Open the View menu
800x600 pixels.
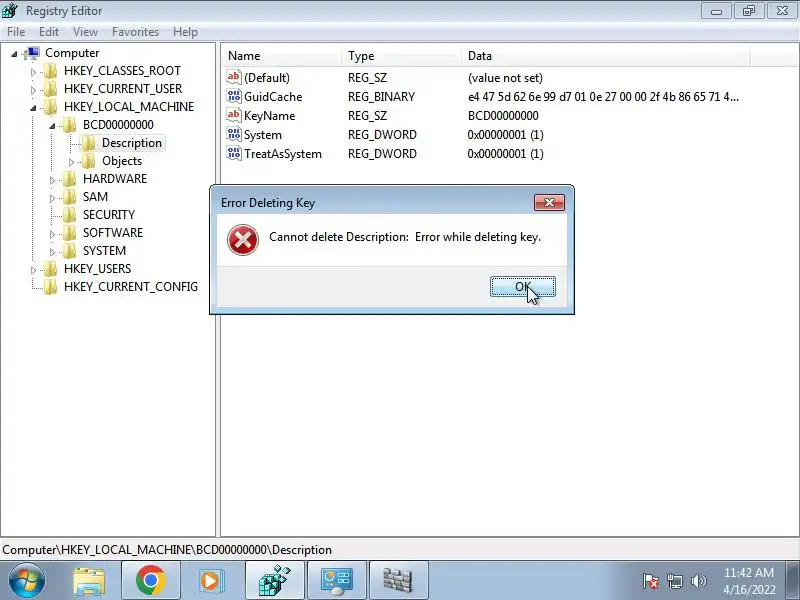tap(85, 32)
